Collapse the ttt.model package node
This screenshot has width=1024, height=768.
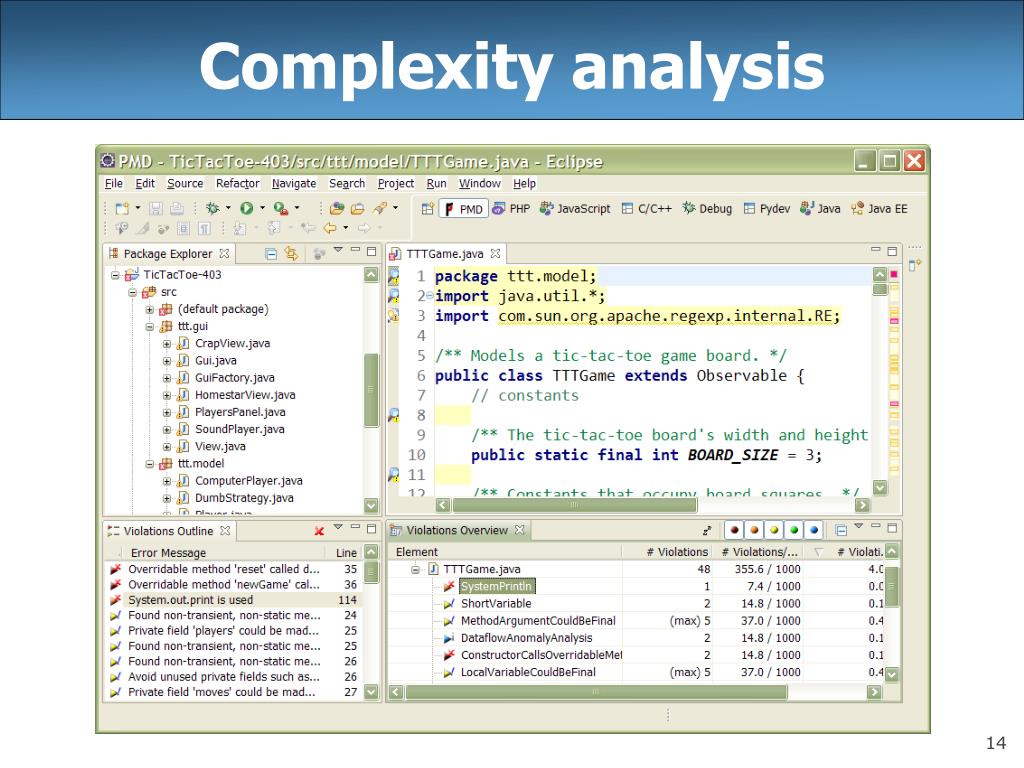(x=150, y=464)
